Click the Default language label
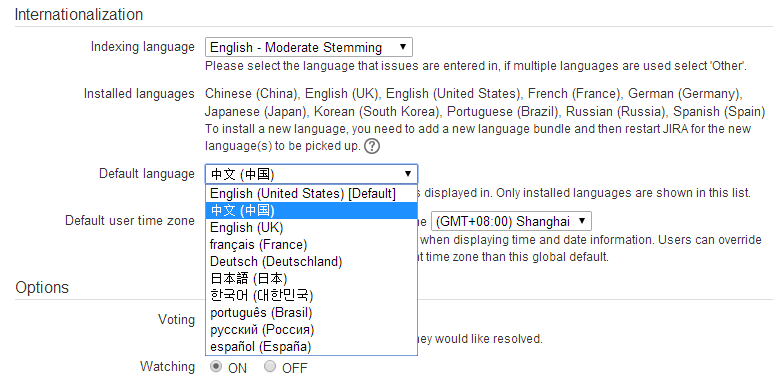This screenshot has height=381, width=779. click(147, 174)
